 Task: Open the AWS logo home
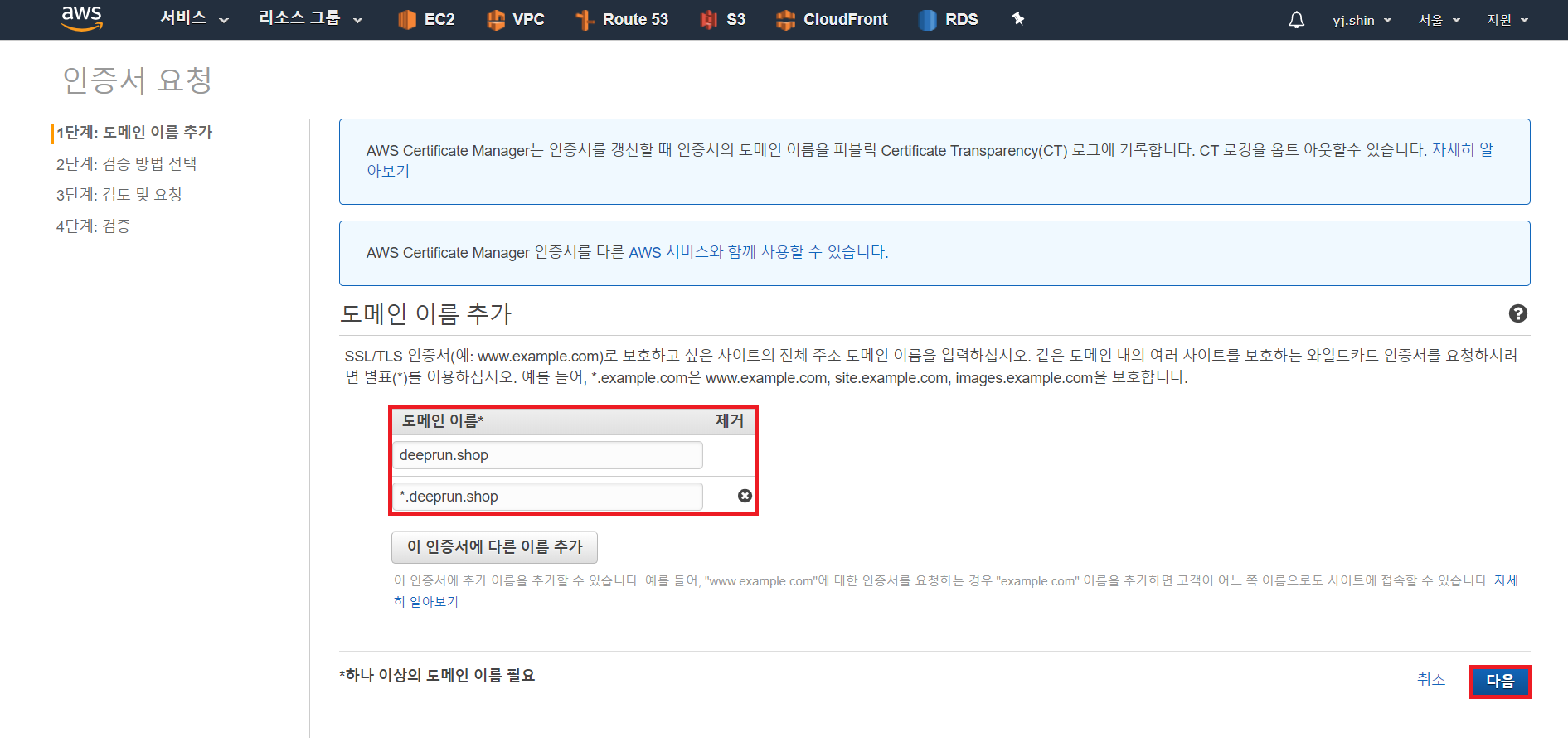point(82,18)
